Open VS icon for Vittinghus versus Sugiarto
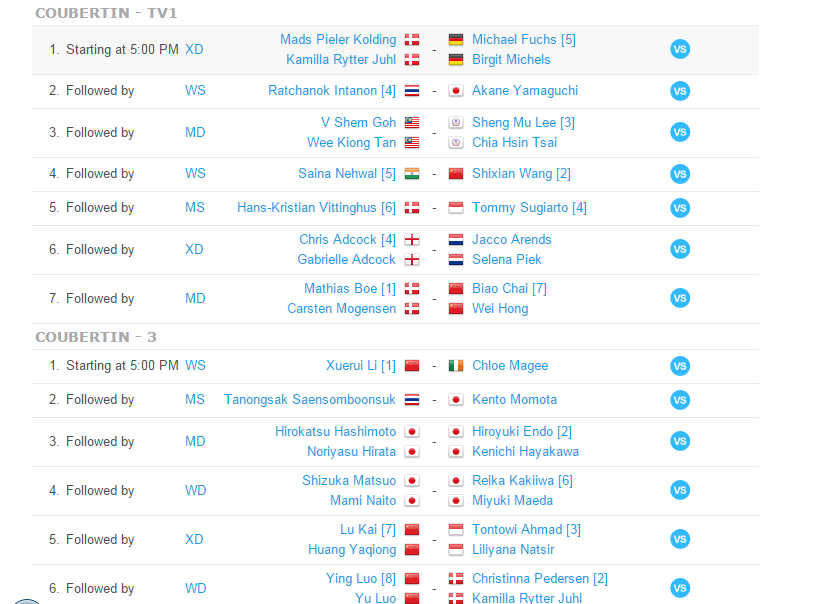834x604 pixels. click(680, 208)
